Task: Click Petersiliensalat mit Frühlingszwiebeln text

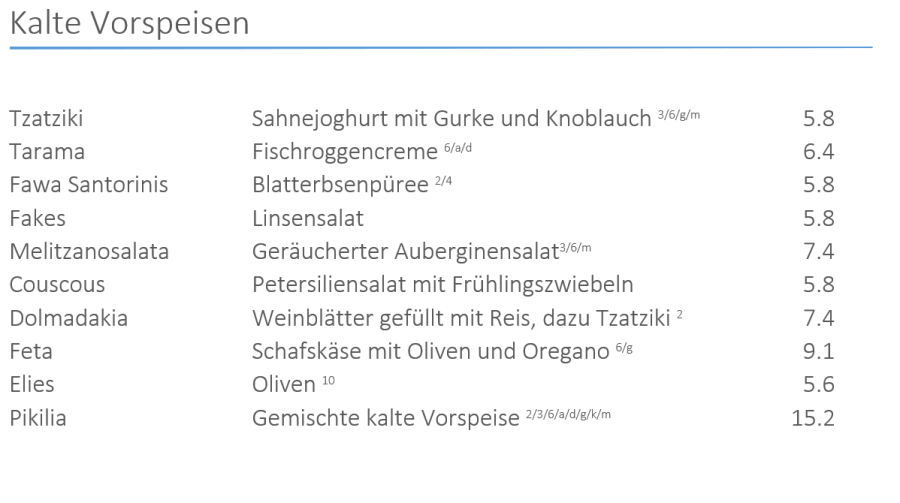Action: 444,284
